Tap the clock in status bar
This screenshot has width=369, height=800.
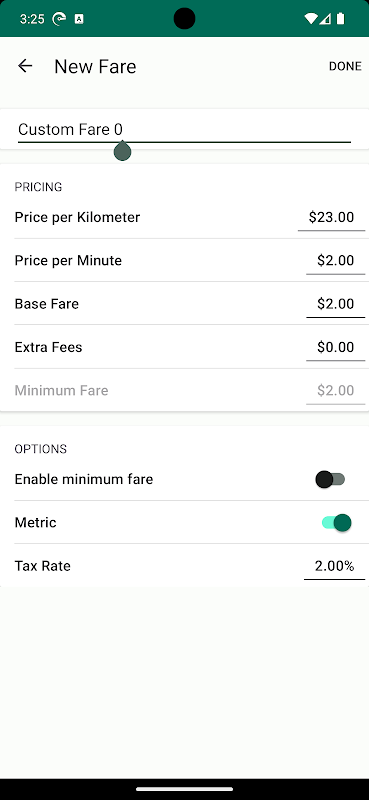[32, 19]
